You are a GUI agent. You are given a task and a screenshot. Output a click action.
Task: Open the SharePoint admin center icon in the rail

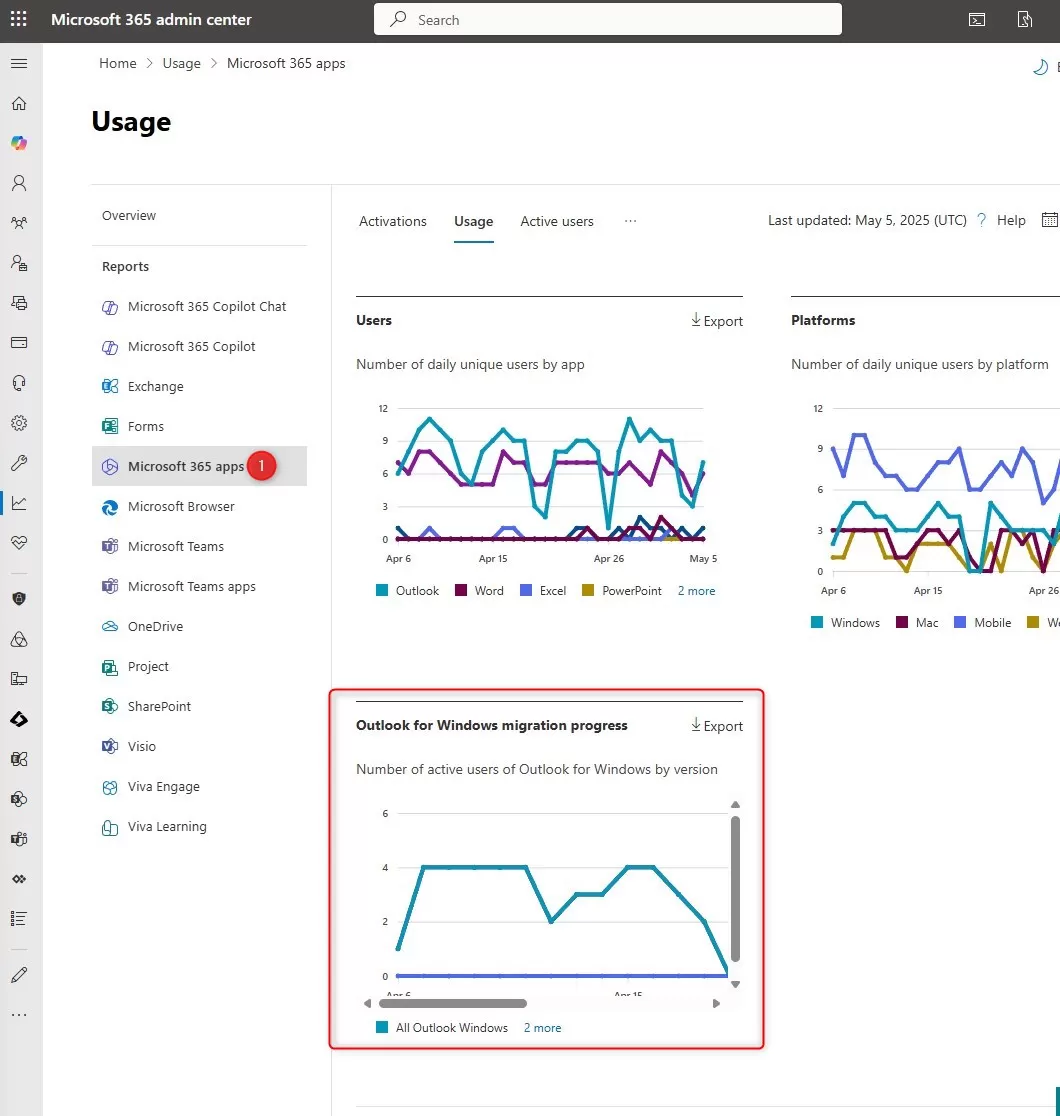[x=19, y=799]
